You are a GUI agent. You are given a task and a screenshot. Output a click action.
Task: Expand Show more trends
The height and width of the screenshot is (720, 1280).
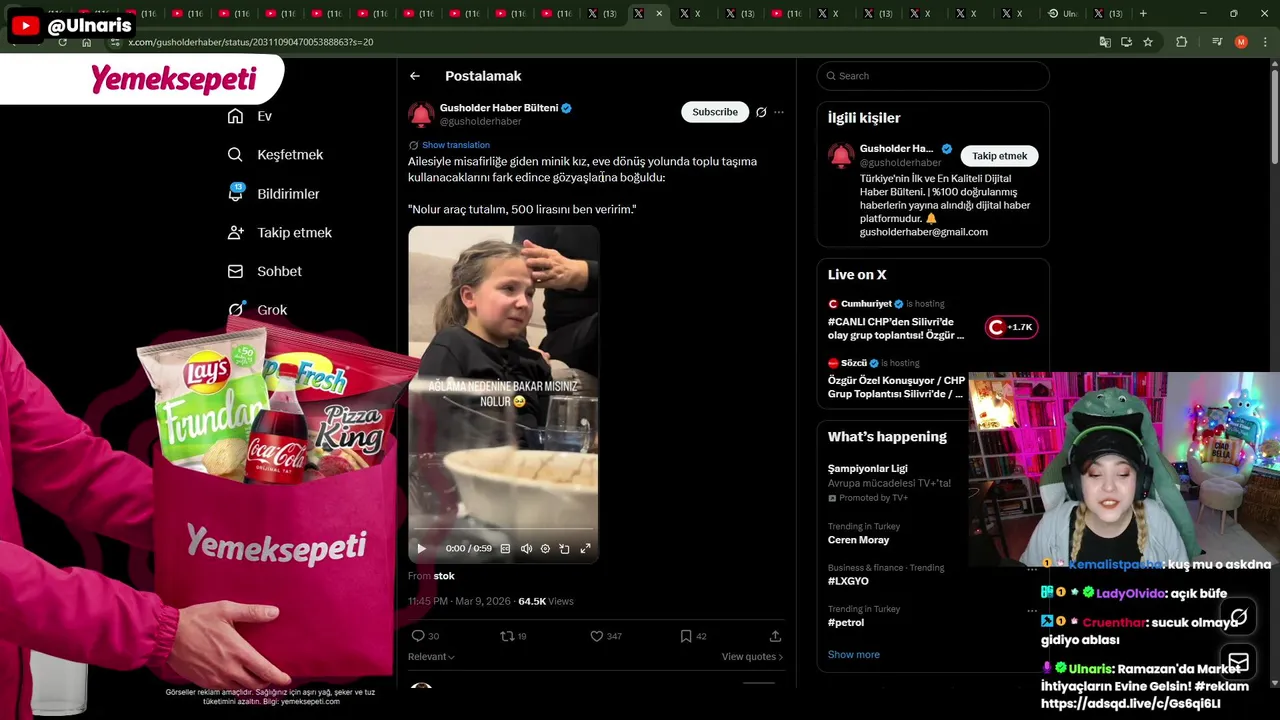click(853, 654)
